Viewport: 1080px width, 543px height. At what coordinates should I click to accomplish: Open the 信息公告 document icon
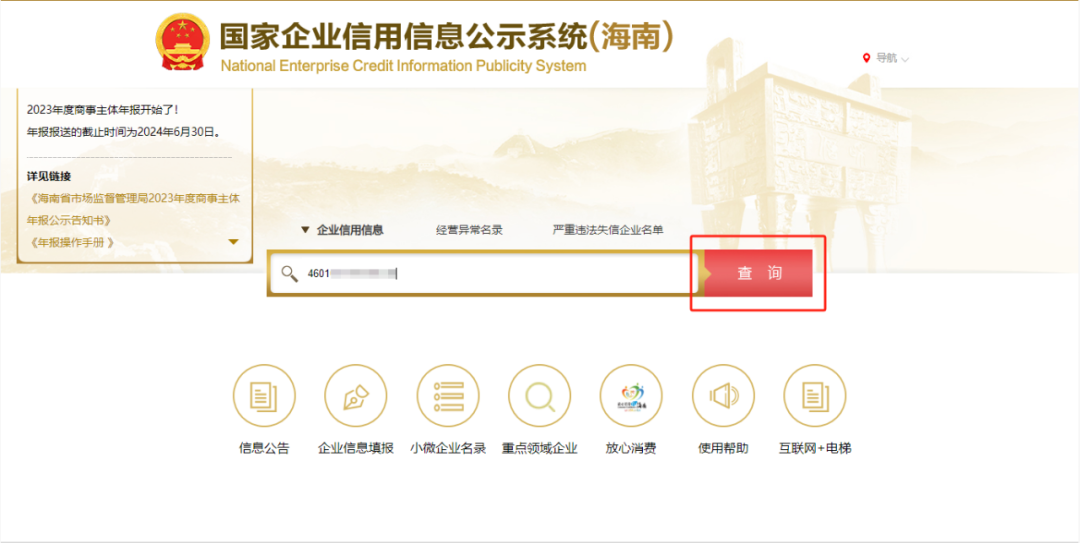pyautogui.click(x=264, y=396)
